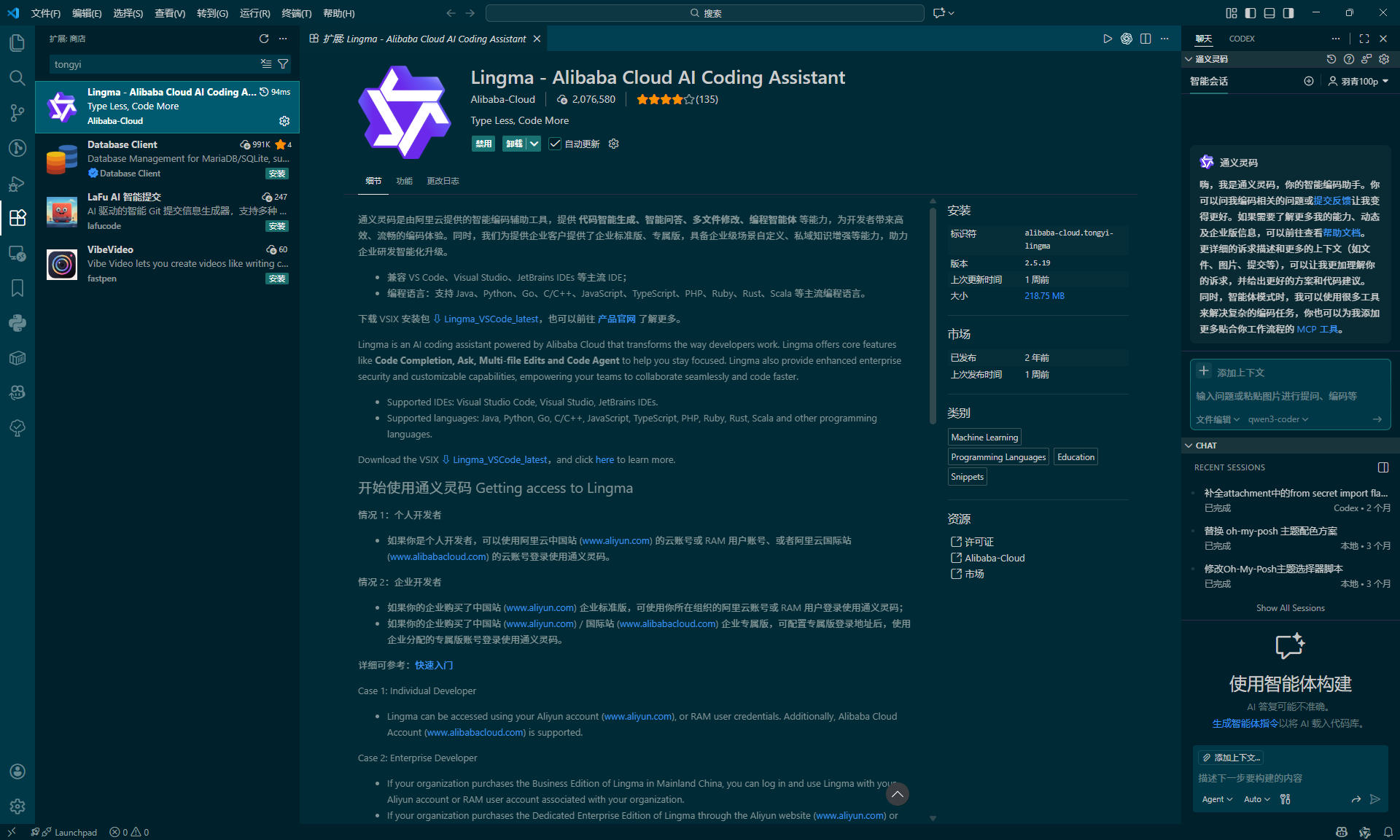Refresh the extensions marketplace list
Screen dimensions: 1400x840
click(x=264, y=39)
